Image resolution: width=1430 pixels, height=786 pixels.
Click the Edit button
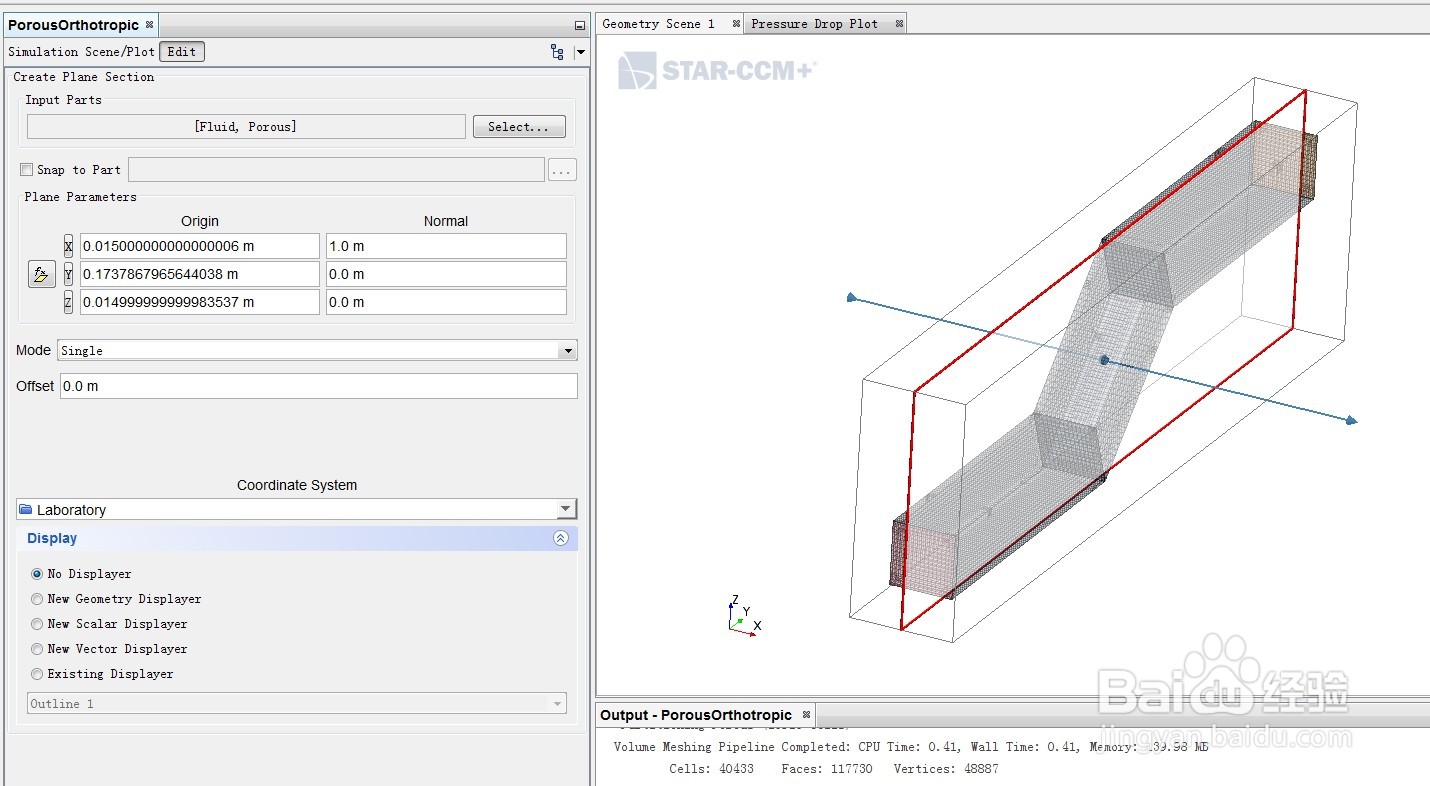[182, 52]
